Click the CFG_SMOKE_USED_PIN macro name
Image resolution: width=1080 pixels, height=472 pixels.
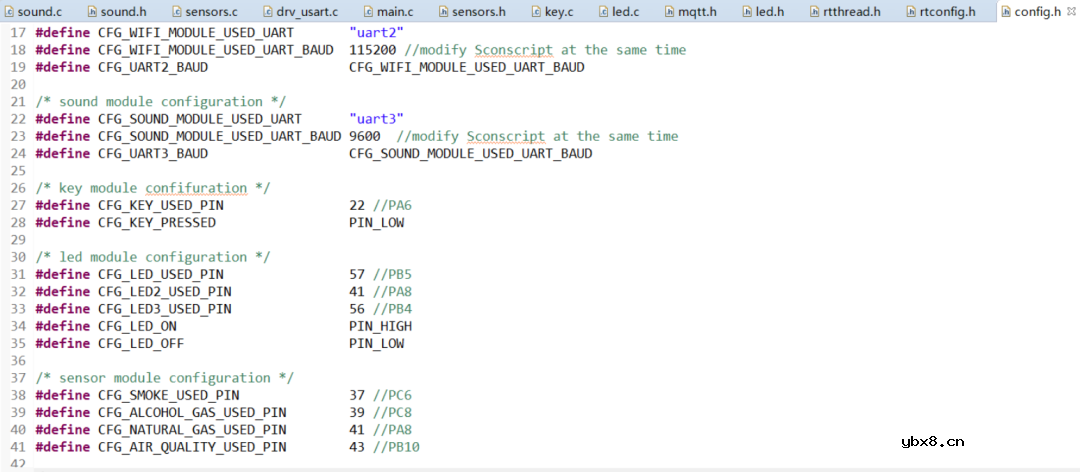pyautogui.click(x=168, y=395)
